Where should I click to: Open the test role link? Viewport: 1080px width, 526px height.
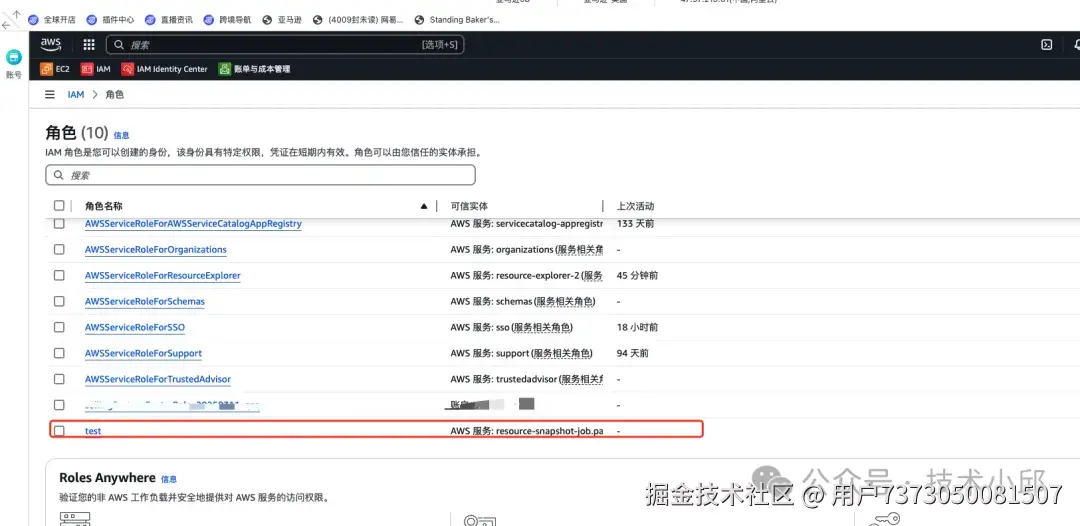93,430
